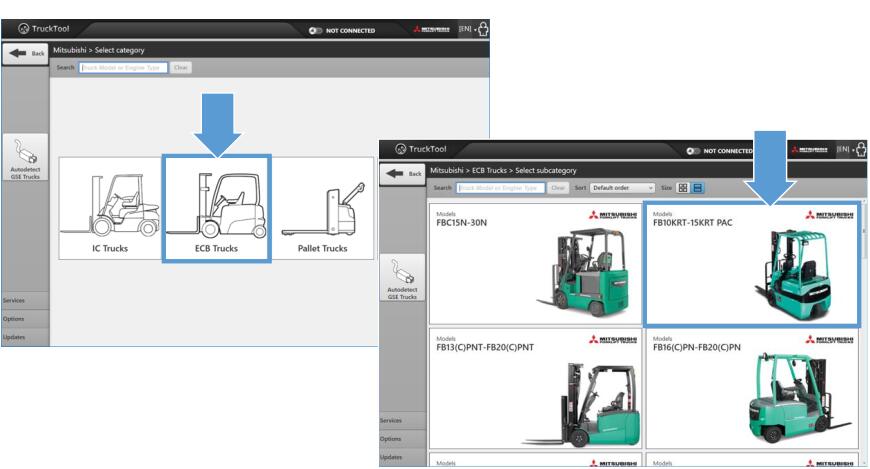Toggle the NOT CONNECTED switch in the category window

tap(315, 31)
